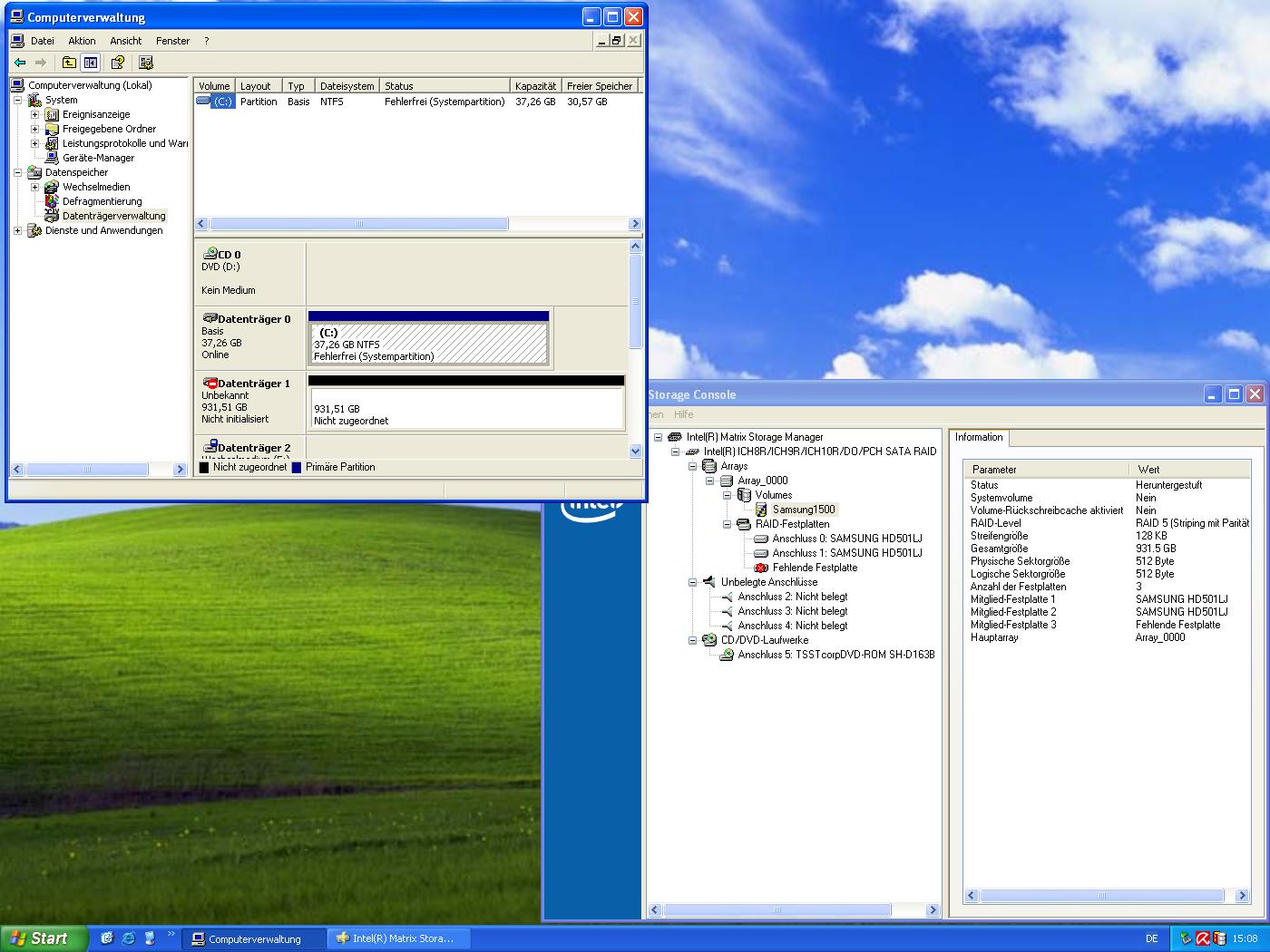Select the Freigegebene Ordner folder icon

[x=52, y=129]
